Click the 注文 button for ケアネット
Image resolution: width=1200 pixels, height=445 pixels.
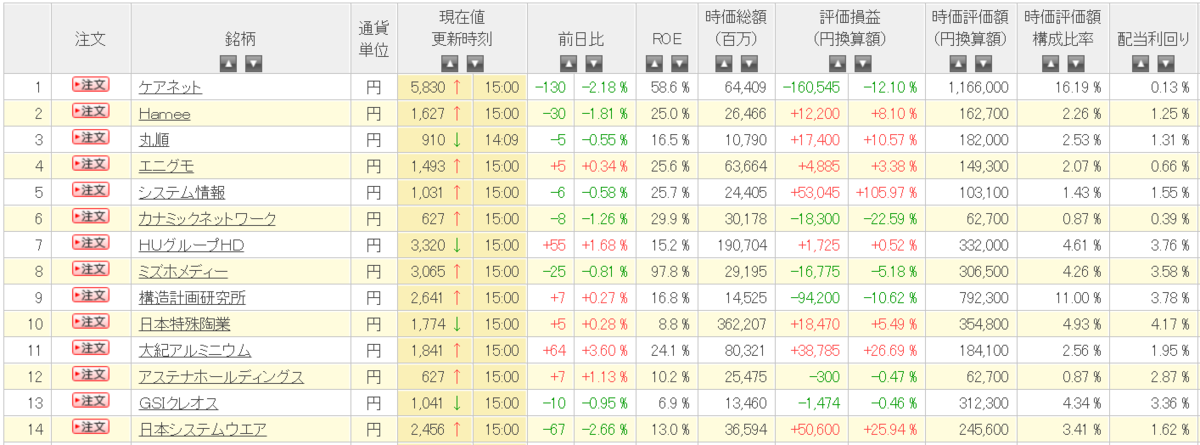point(90,86)
